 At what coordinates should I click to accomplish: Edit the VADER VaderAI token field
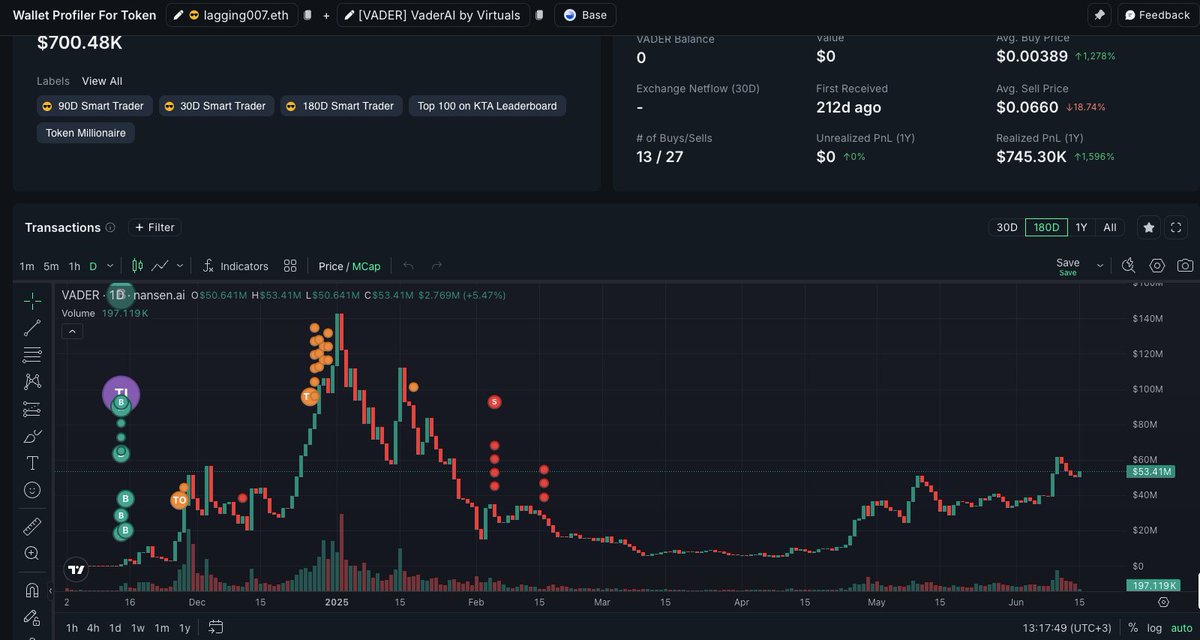[433, 15]
